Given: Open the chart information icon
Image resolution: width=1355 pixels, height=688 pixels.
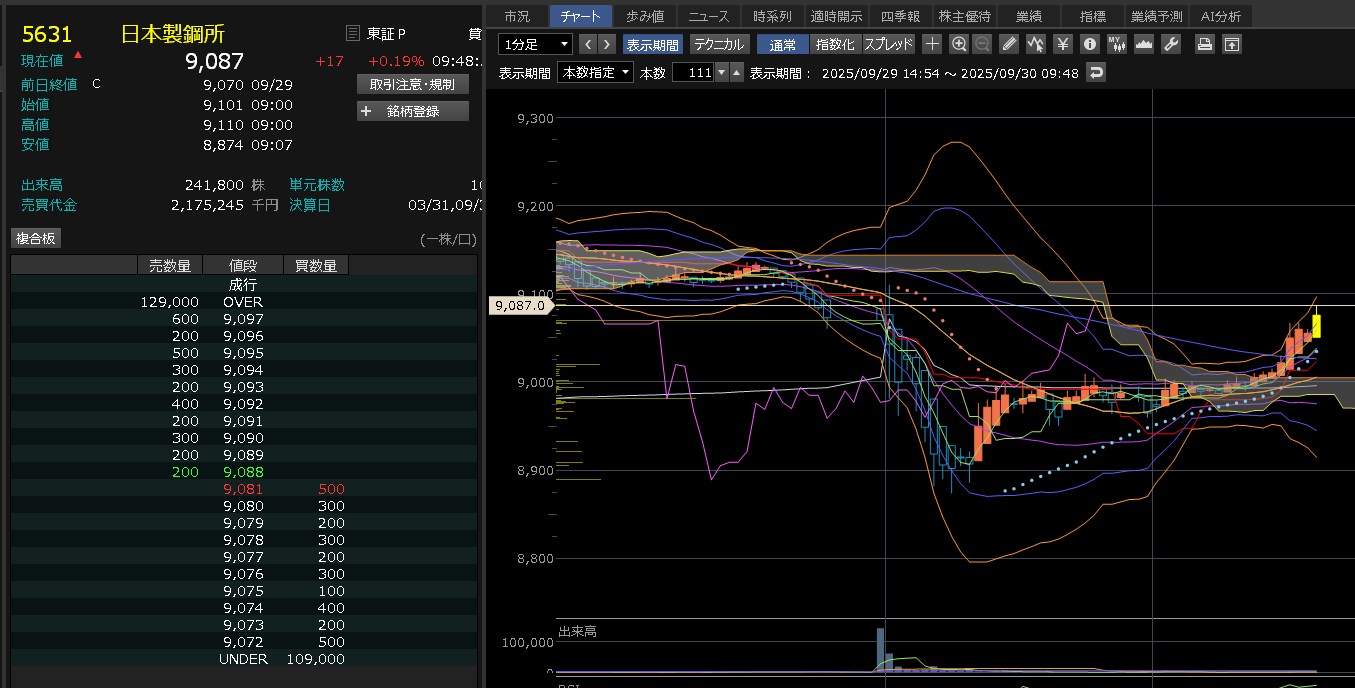Looking at the screenshot, I should pos(1090,44).
